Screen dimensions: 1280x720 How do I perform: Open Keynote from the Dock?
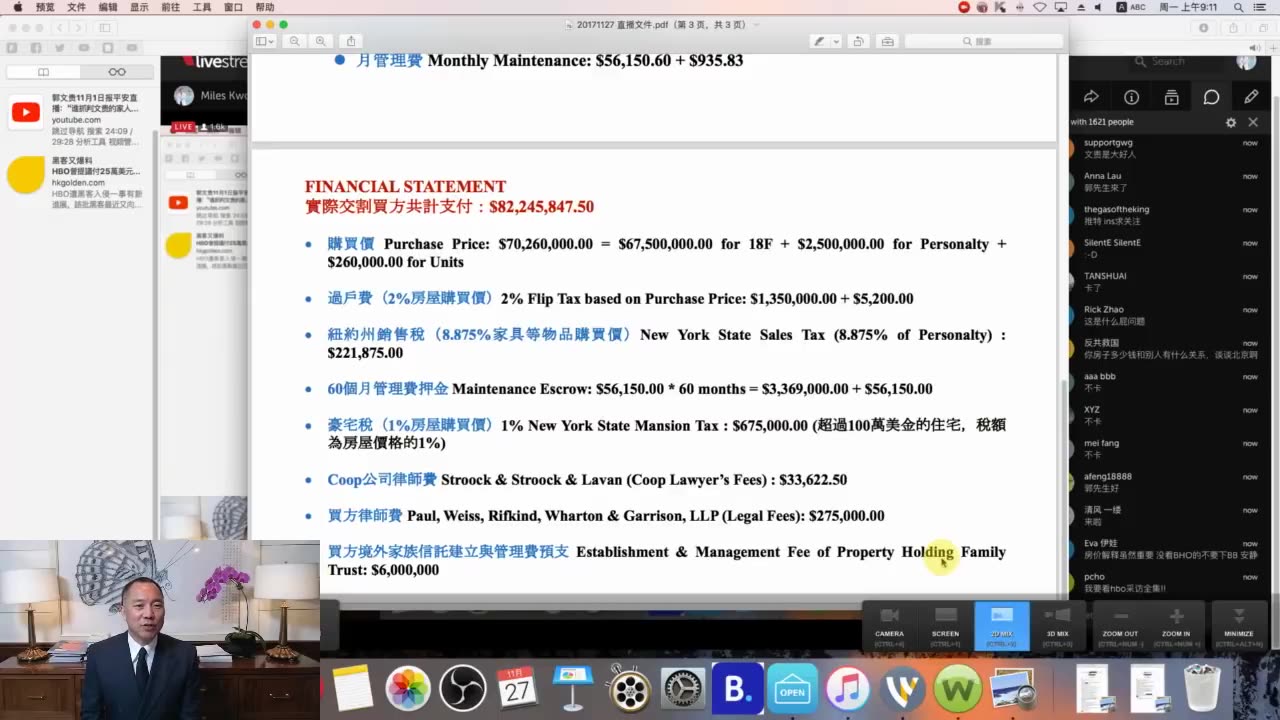tap(573, 688)
